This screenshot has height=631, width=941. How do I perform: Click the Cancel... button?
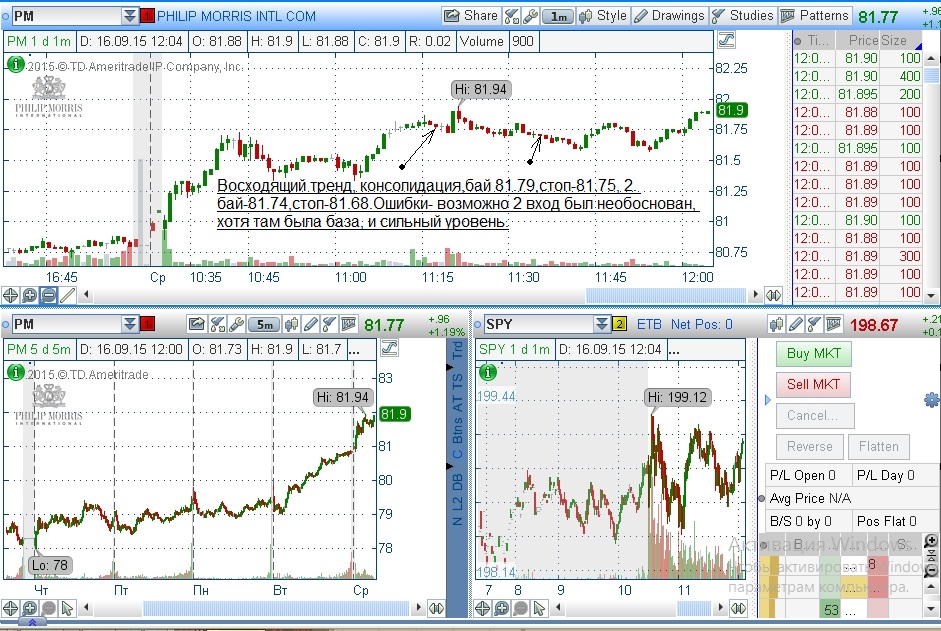(x=815, y=415)
